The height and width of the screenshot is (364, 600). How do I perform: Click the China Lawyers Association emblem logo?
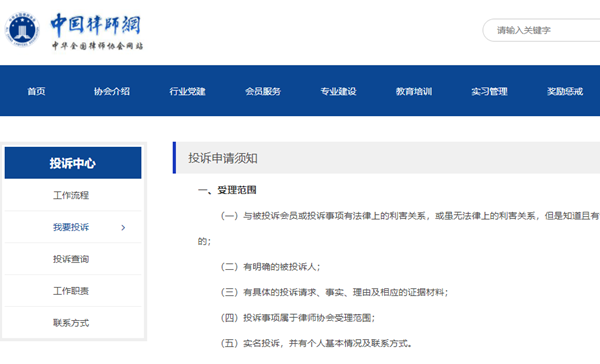[x=22, y=29]
